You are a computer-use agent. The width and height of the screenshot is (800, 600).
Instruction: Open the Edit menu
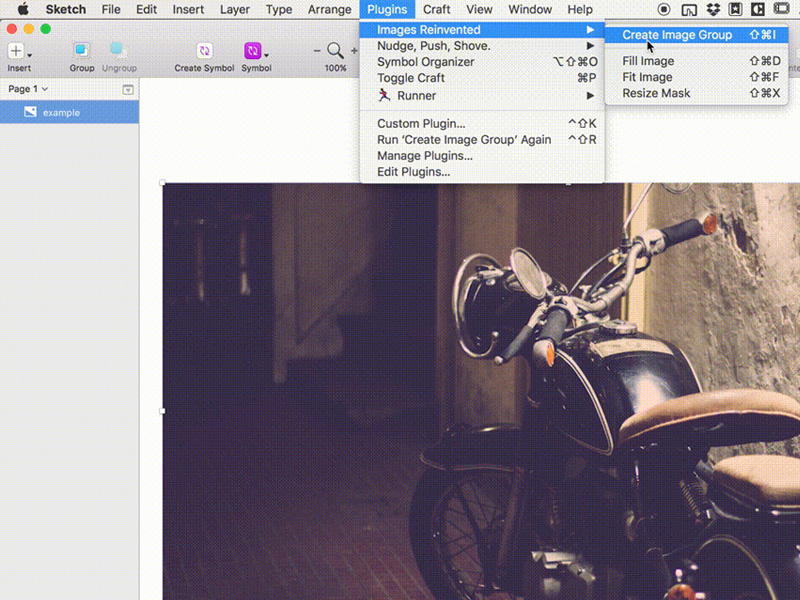[146, 9]
